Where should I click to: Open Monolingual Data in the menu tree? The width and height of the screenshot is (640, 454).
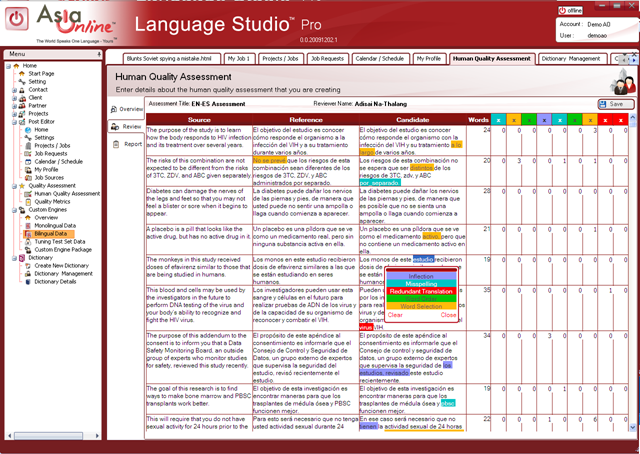click(x=55, y=225)
